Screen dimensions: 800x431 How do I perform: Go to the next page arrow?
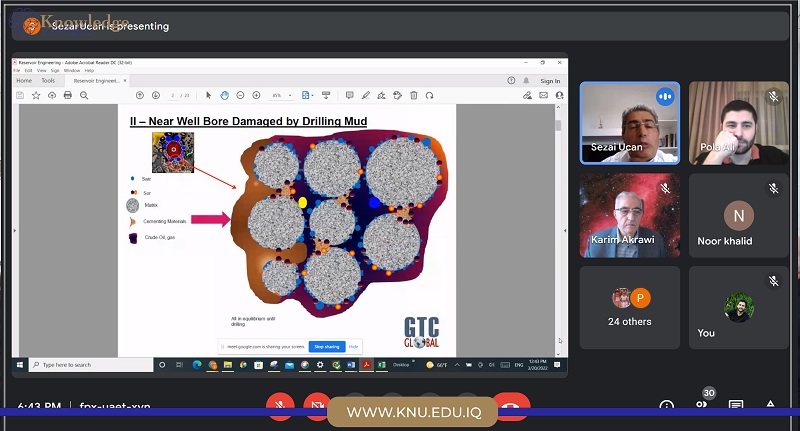coord(156,95)
